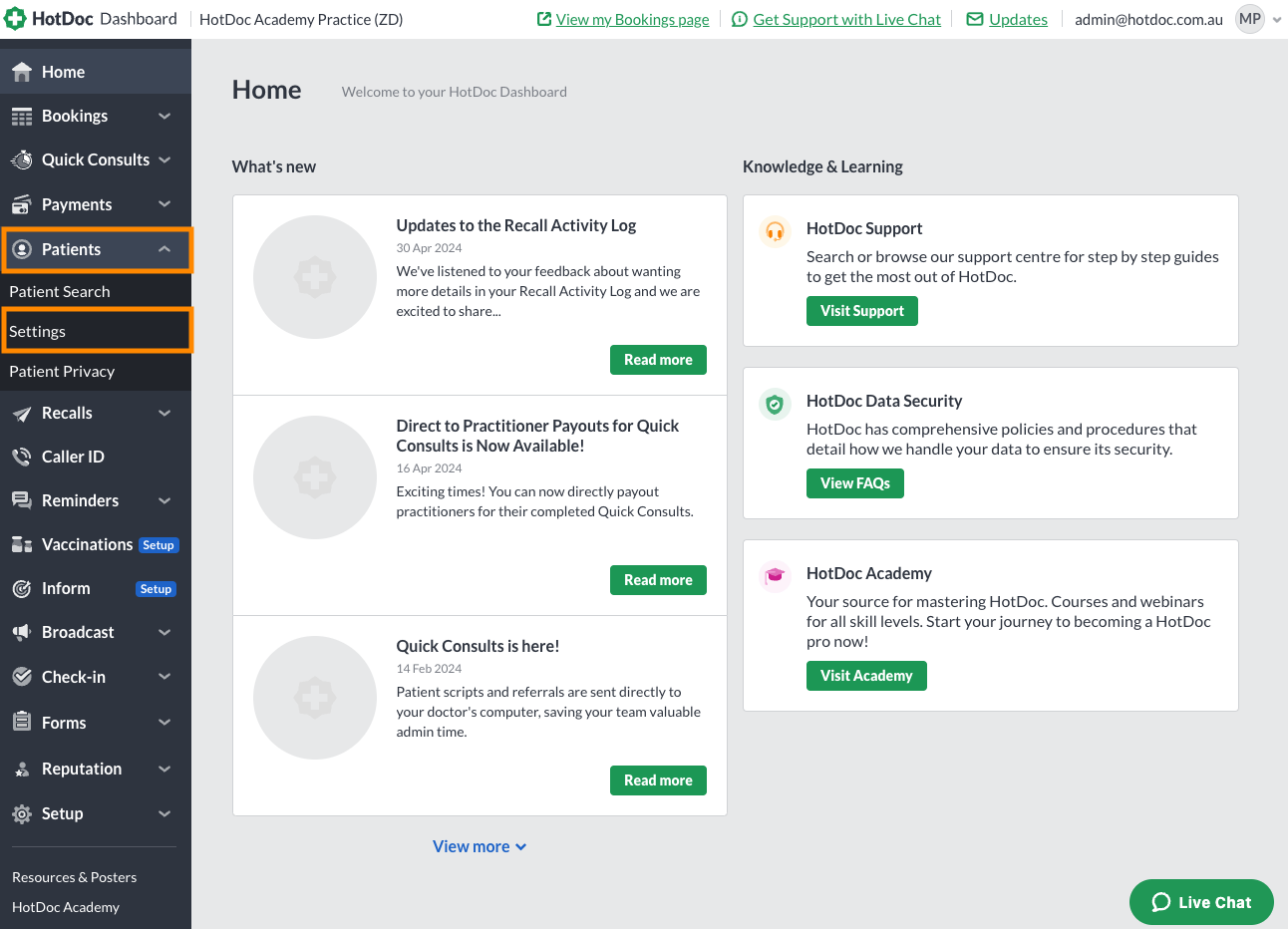Click the HotDoc Academy graduation cap icon

775,576
